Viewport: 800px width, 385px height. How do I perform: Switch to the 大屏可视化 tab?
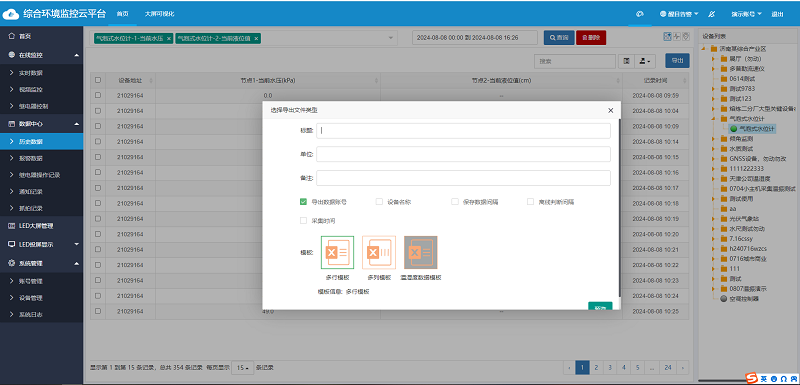tap(159, 14)
